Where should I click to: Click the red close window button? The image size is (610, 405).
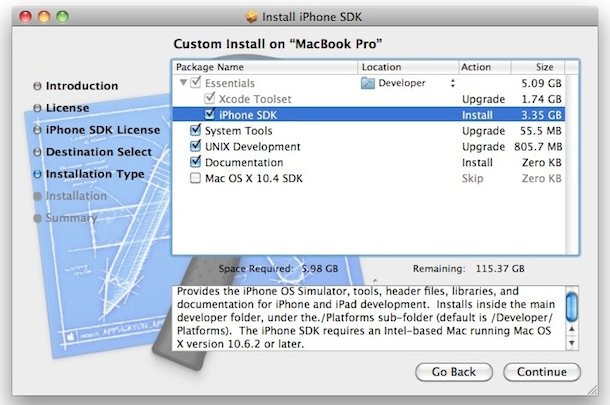[x=26, y=17]
